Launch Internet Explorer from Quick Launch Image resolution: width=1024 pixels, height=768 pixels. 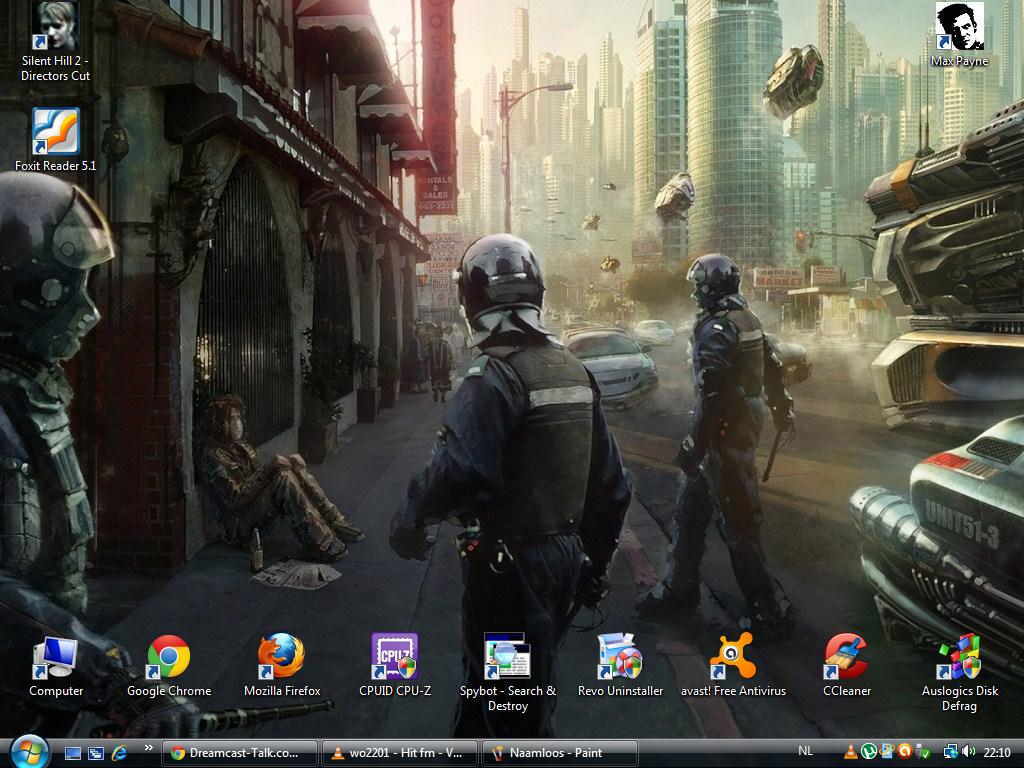point(119,753)
